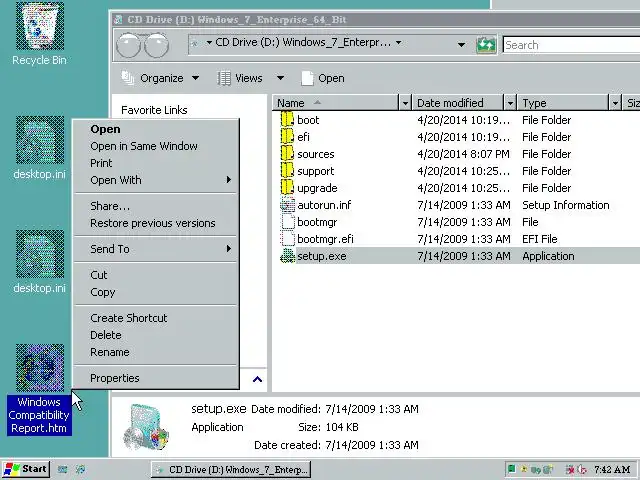Screen dimensions: 640x480
Task: Collapse the Folders pane chevron
Action: [257, 379]
